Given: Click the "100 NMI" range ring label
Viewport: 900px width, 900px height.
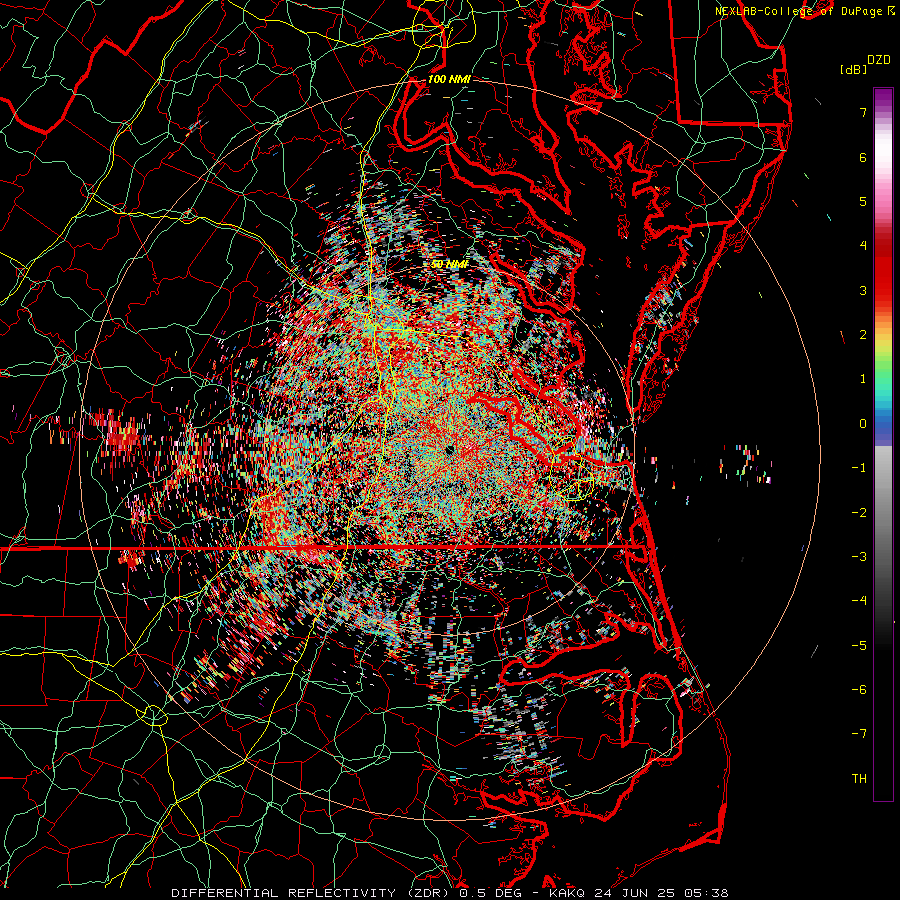Looking at the screenshot, I should point(449,79).
